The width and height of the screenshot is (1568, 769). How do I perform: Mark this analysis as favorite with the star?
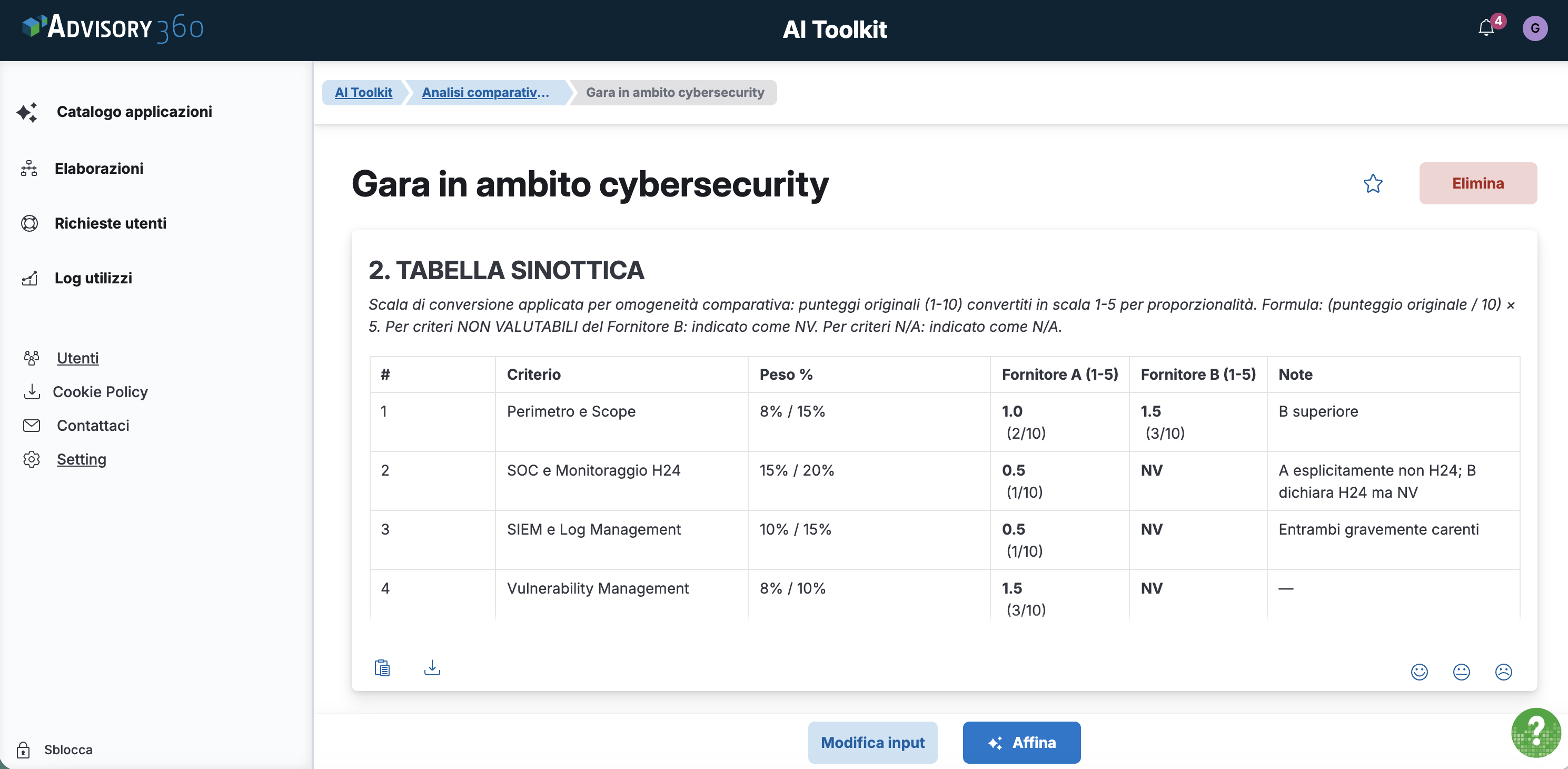point(1373,183)
